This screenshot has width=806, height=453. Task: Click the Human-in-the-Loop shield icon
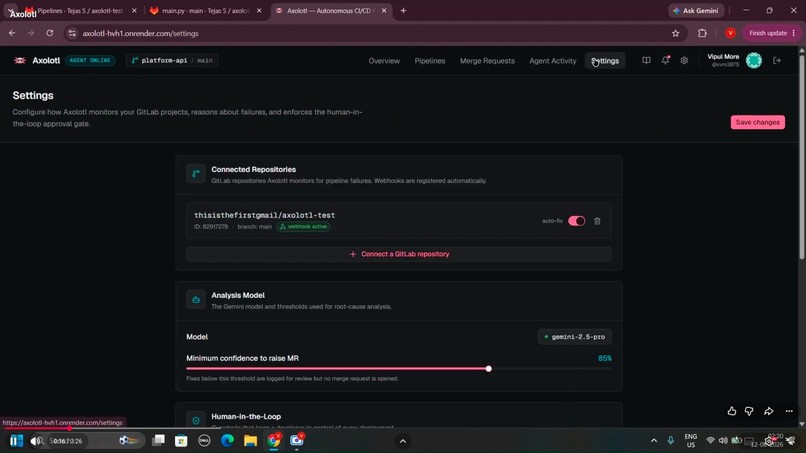196,420
